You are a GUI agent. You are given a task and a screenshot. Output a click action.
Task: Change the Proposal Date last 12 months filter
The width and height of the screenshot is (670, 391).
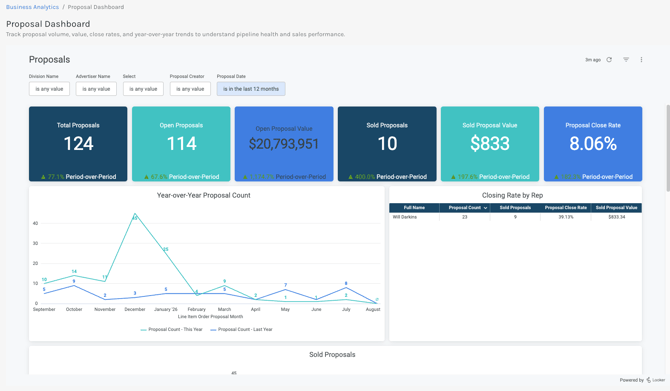pyautogui.click(x=251, y=89)
